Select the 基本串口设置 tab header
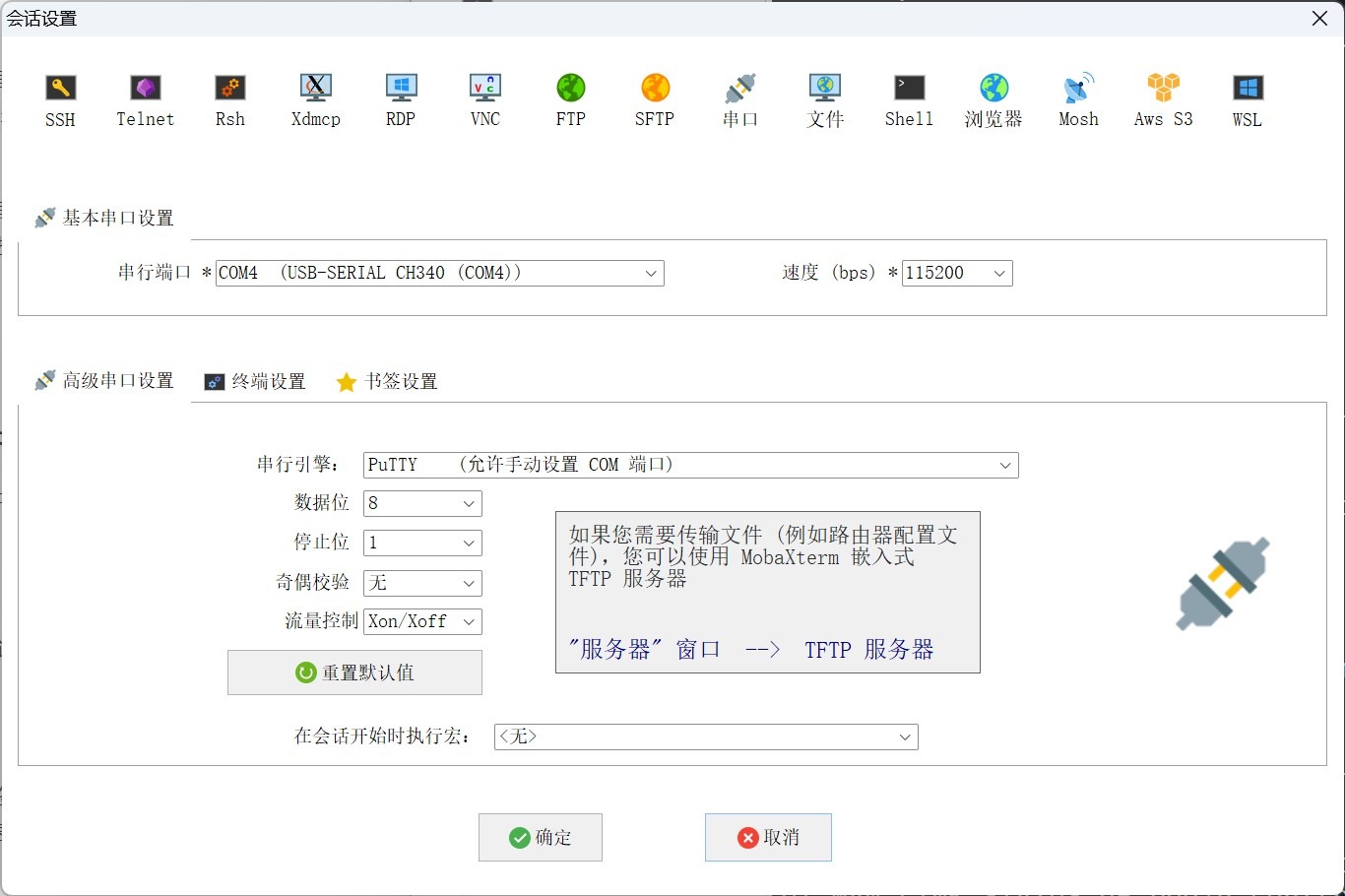 (x=104, y=219)
